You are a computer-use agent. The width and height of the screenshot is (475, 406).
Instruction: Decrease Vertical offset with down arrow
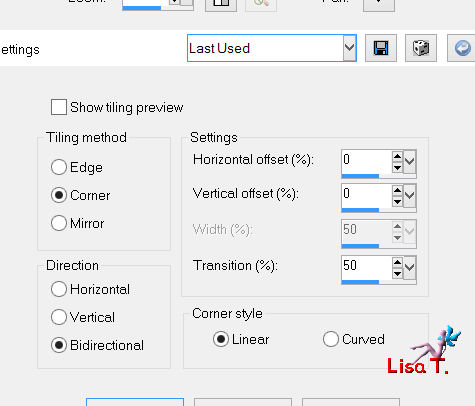[x=397, y=202]
